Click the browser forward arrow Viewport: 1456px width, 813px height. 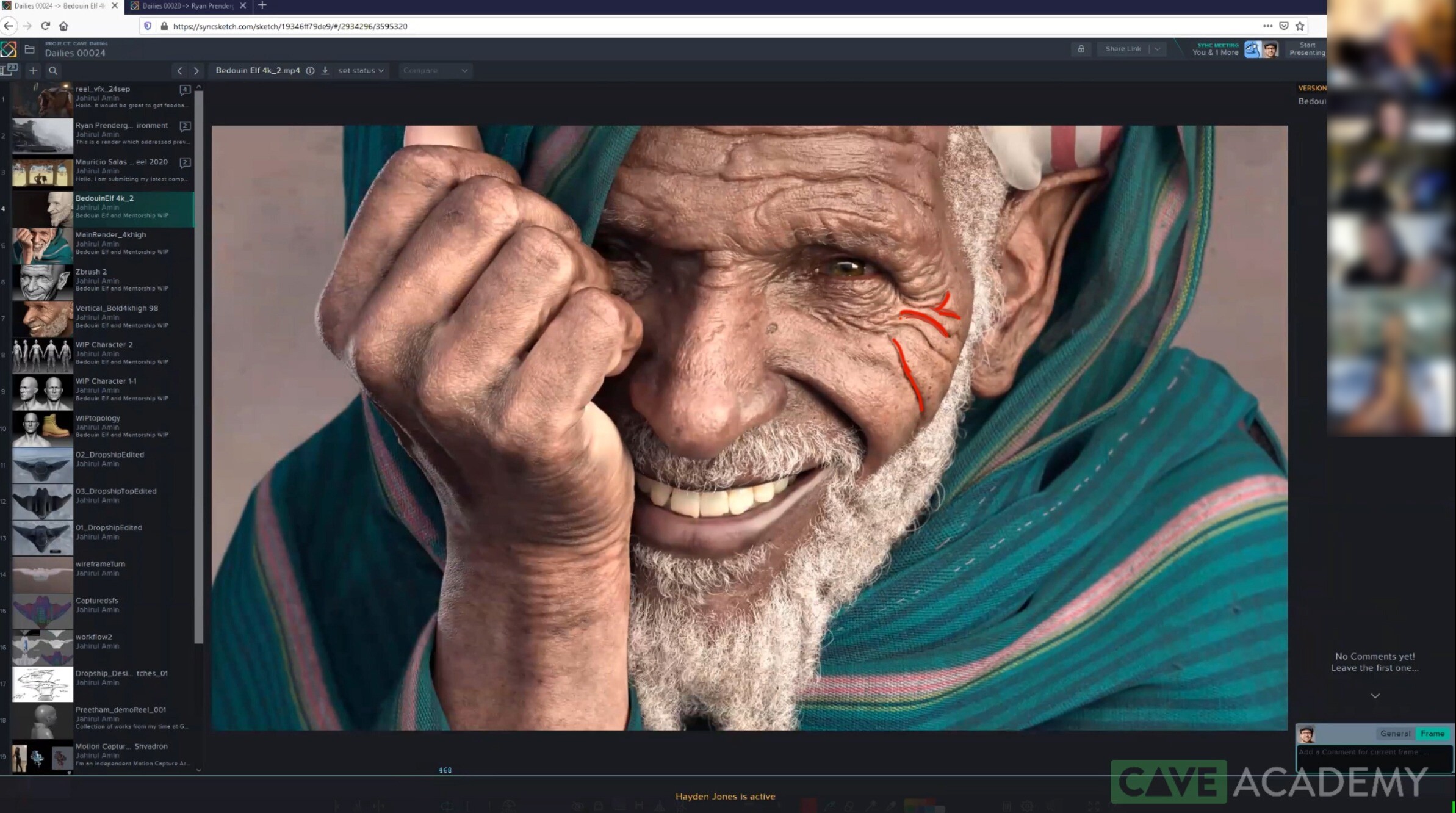click(27, 26)
